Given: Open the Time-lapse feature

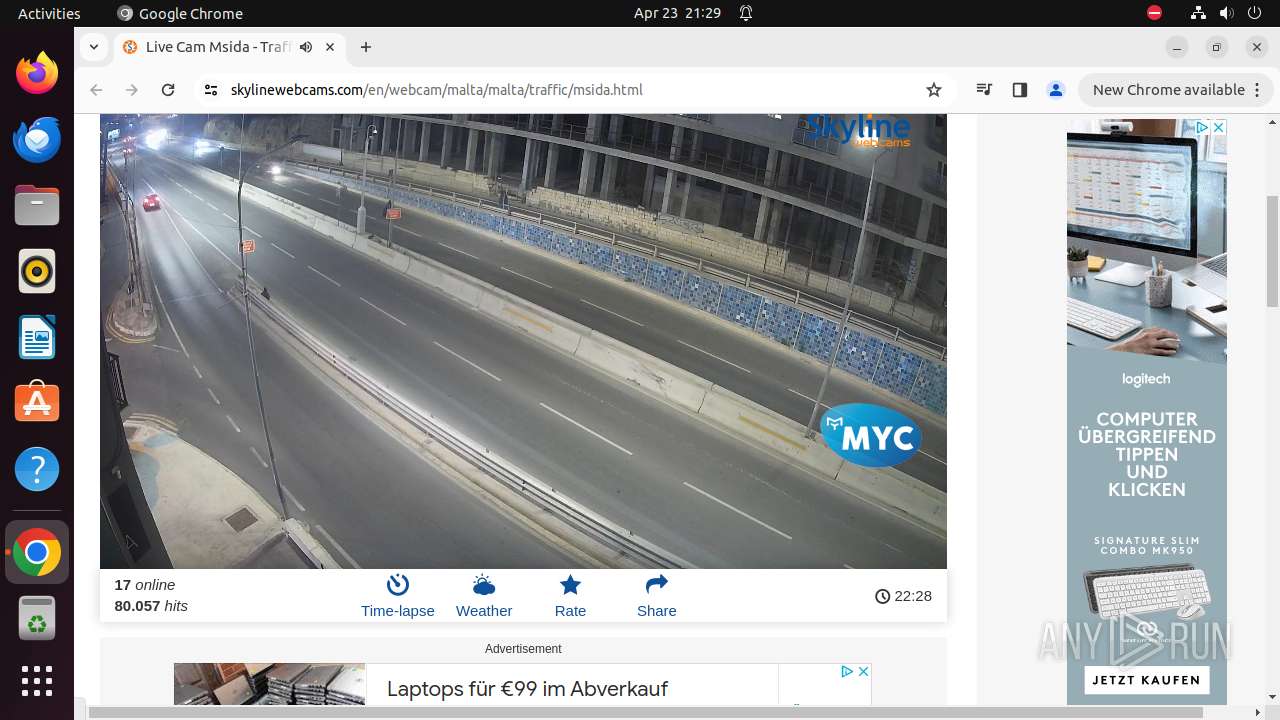Looking at the screenshot, I should [x=398, y=596].
